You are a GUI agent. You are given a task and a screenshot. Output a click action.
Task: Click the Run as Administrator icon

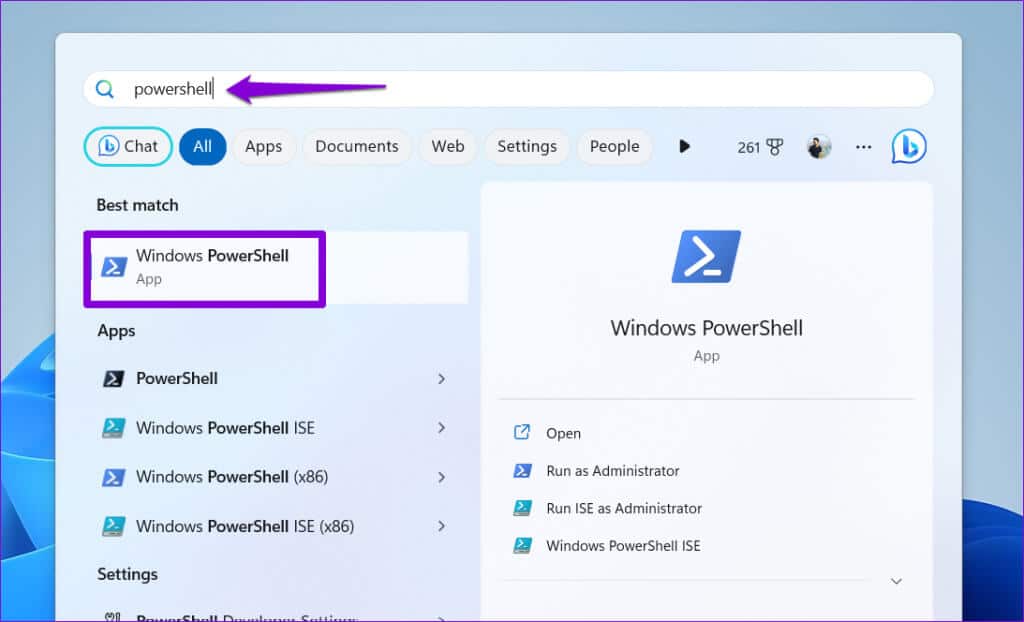(522, 470)
